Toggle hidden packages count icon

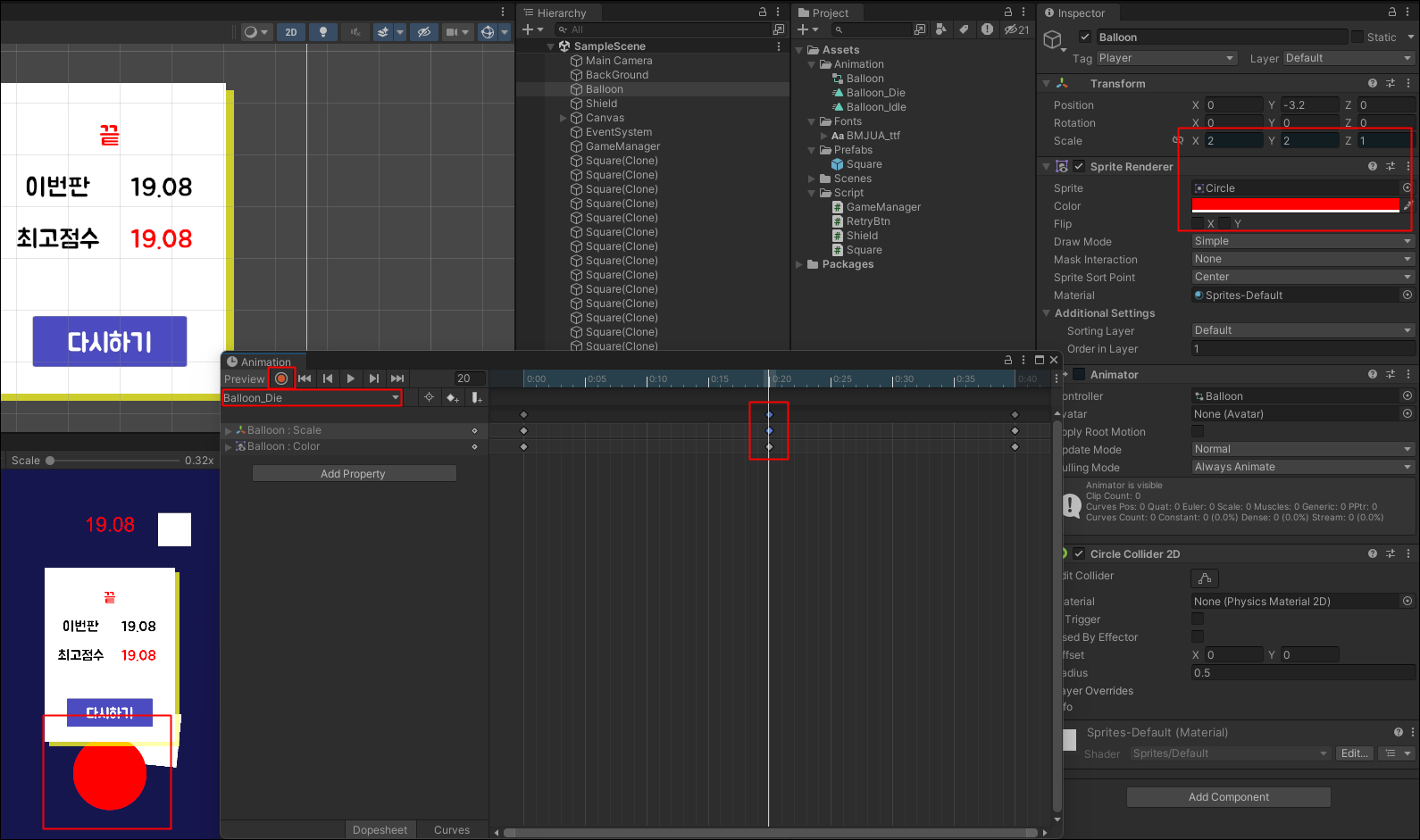click(1016, 29)
